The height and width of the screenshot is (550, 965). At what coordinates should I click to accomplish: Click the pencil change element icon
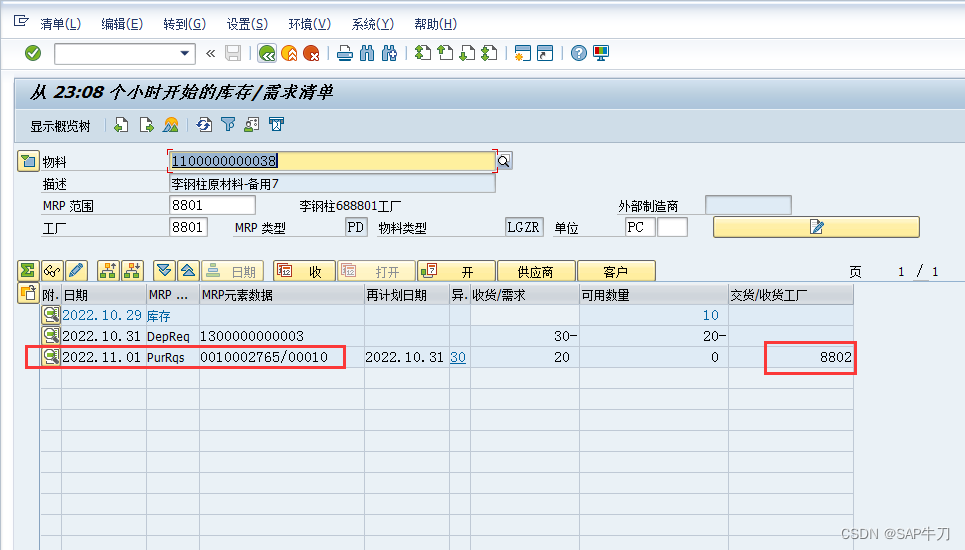coord(76,271)
